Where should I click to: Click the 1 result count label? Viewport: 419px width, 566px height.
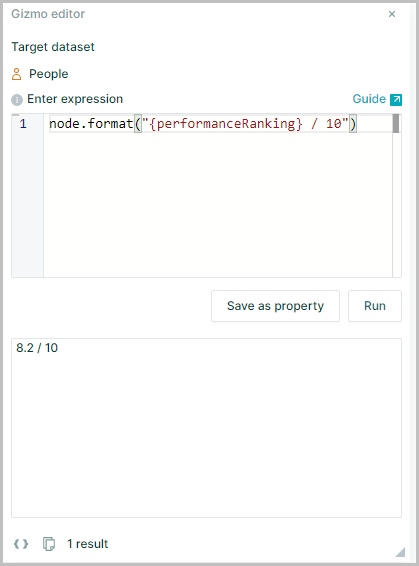[x=87, y=544]
